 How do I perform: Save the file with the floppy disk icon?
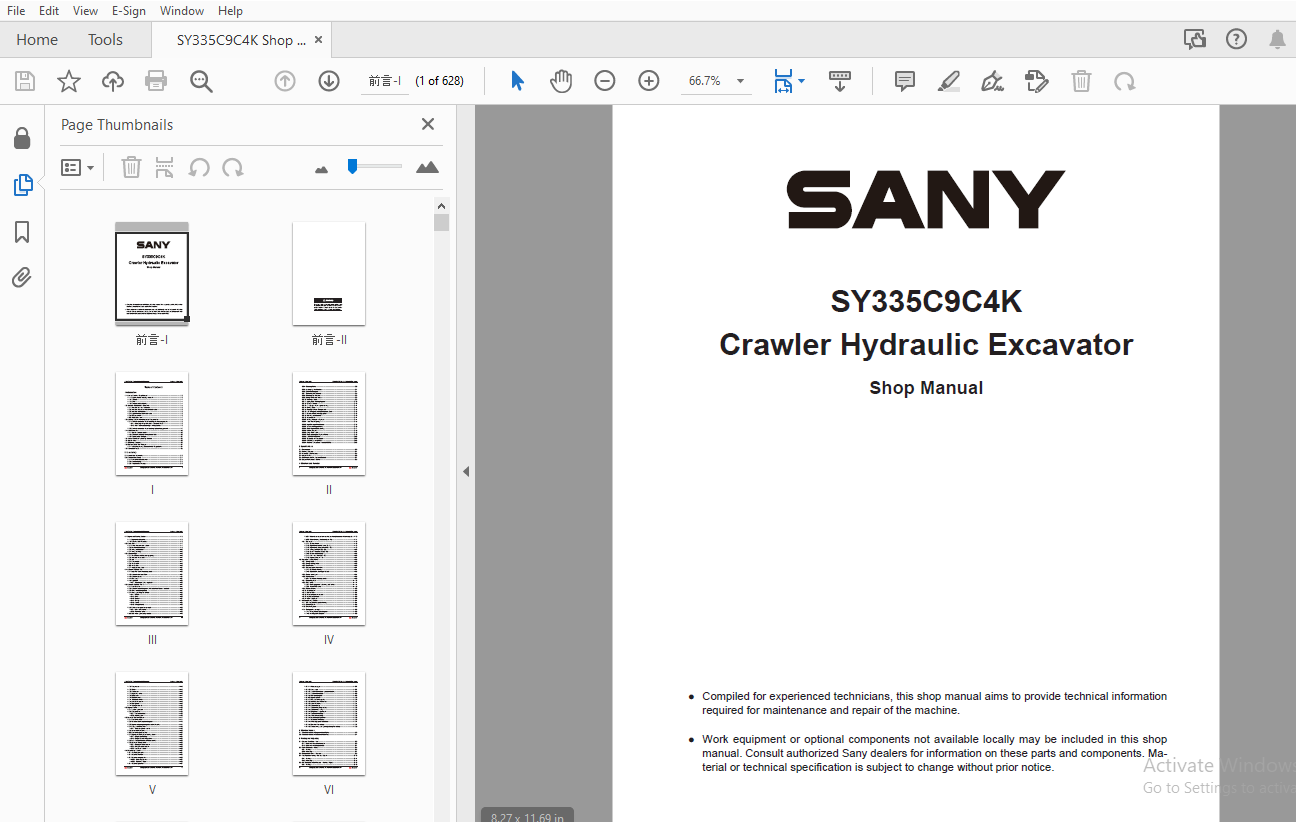click(25, 81)
